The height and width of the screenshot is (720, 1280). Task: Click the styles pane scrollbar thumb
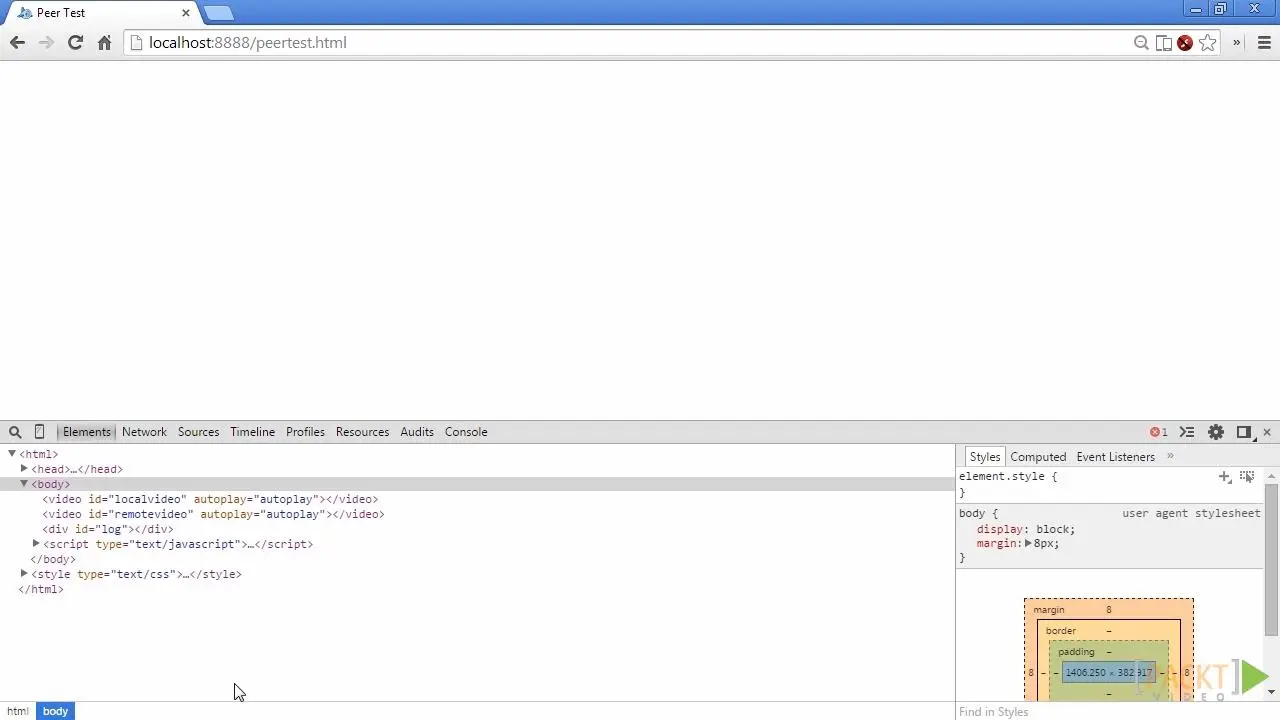tap(1271, 559)
